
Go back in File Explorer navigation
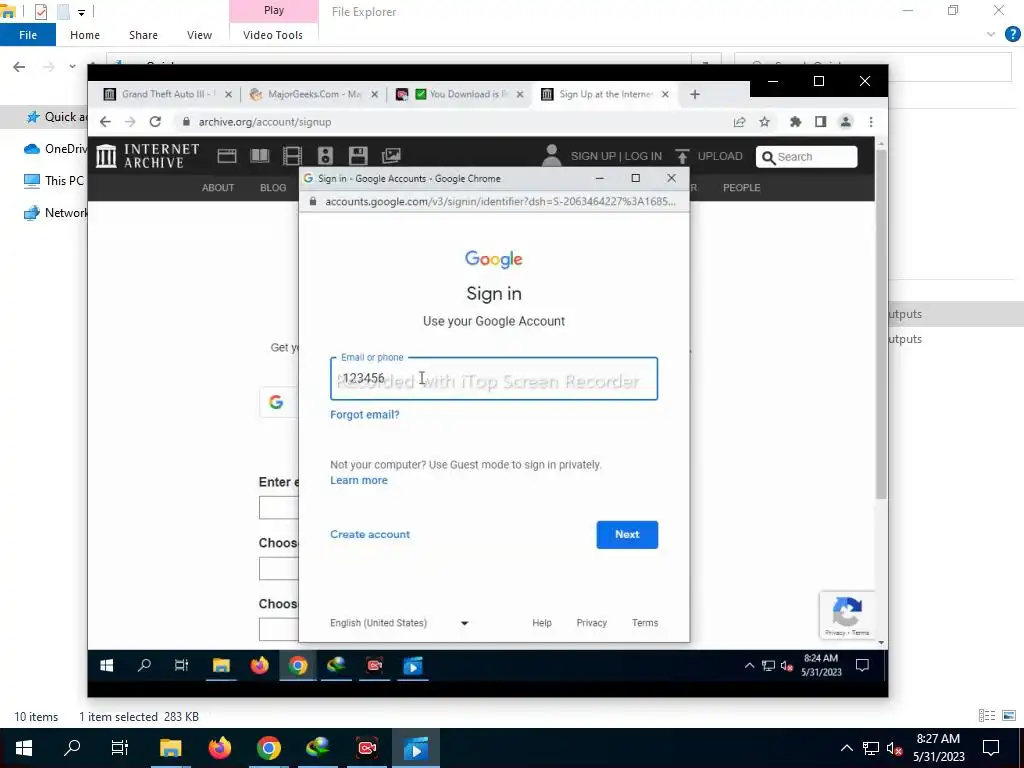coord(19,67)
